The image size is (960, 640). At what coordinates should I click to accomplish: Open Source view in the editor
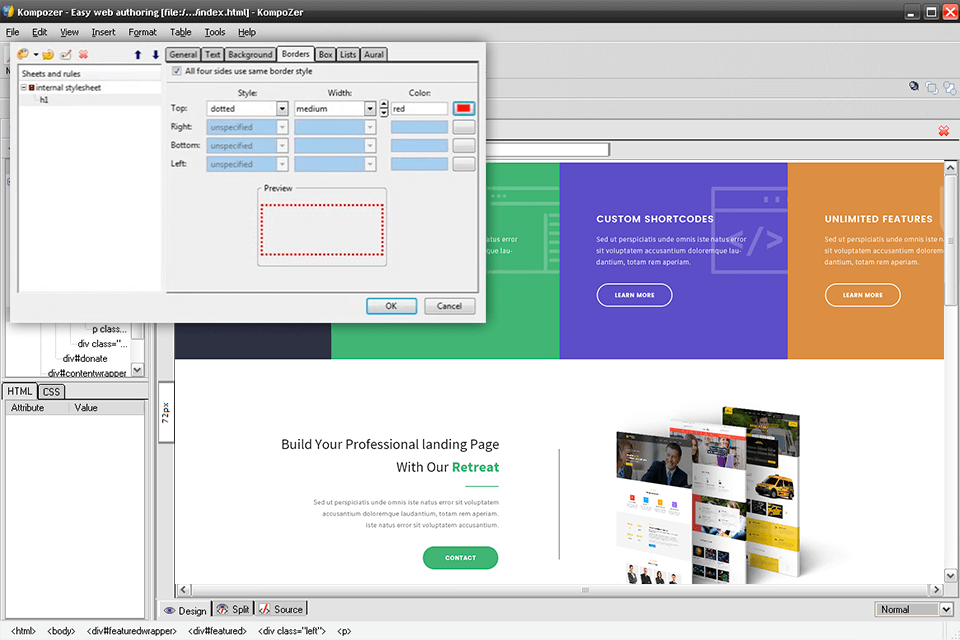[281, 609]
